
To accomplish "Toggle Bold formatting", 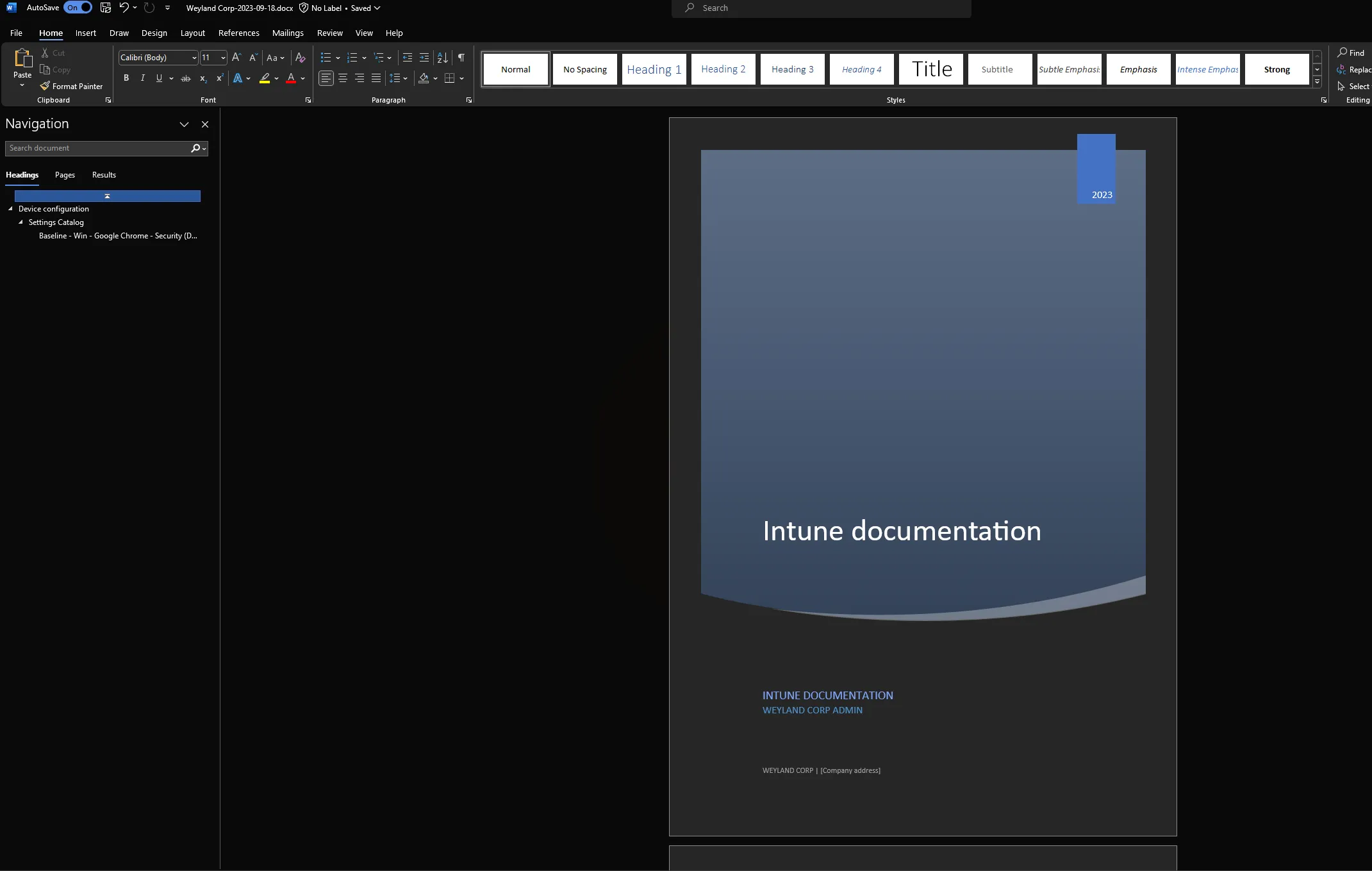I will pyautogui.click(x=126, y=78).
